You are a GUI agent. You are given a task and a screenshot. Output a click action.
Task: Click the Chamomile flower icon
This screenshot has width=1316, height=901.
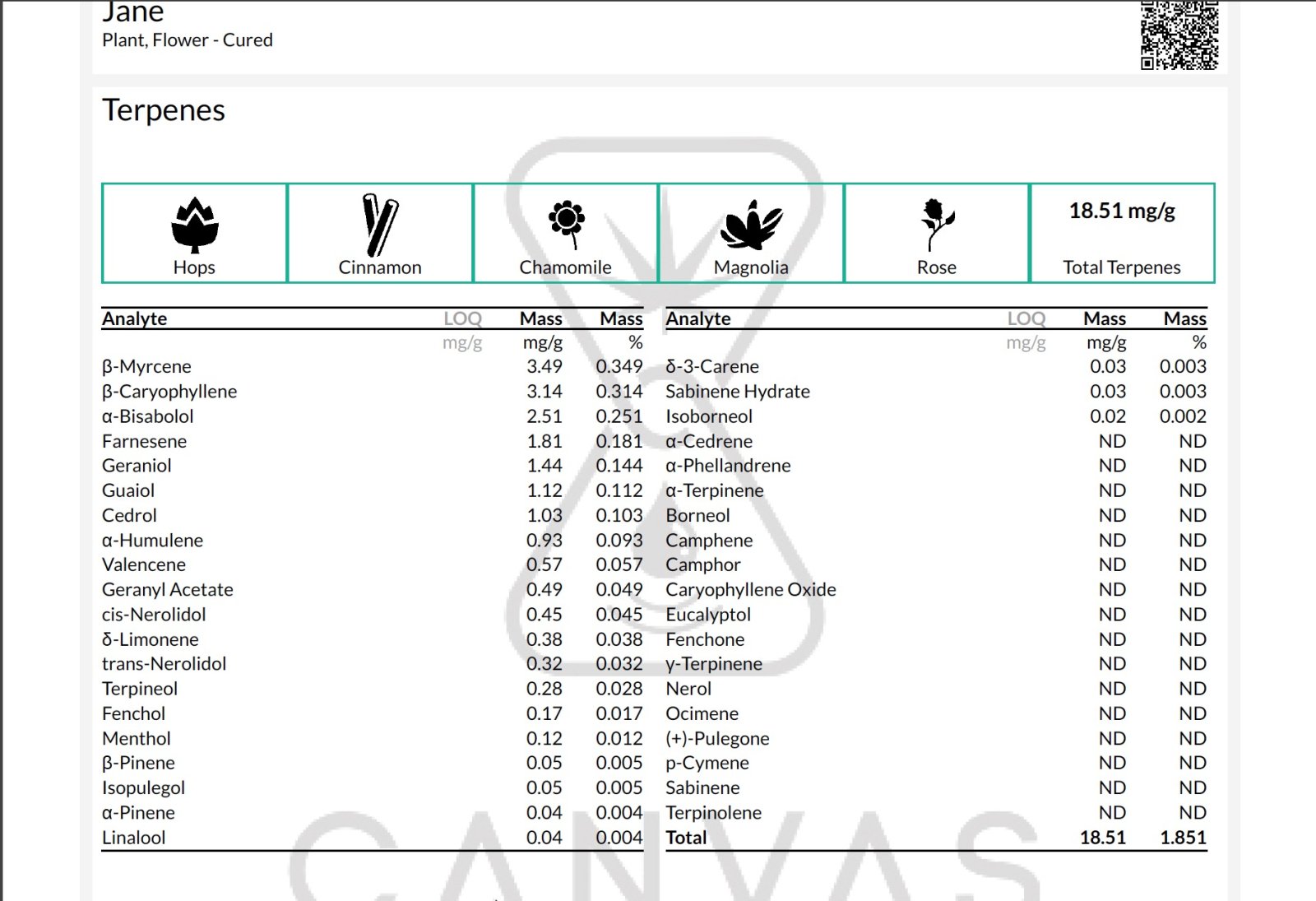point(567,224)
